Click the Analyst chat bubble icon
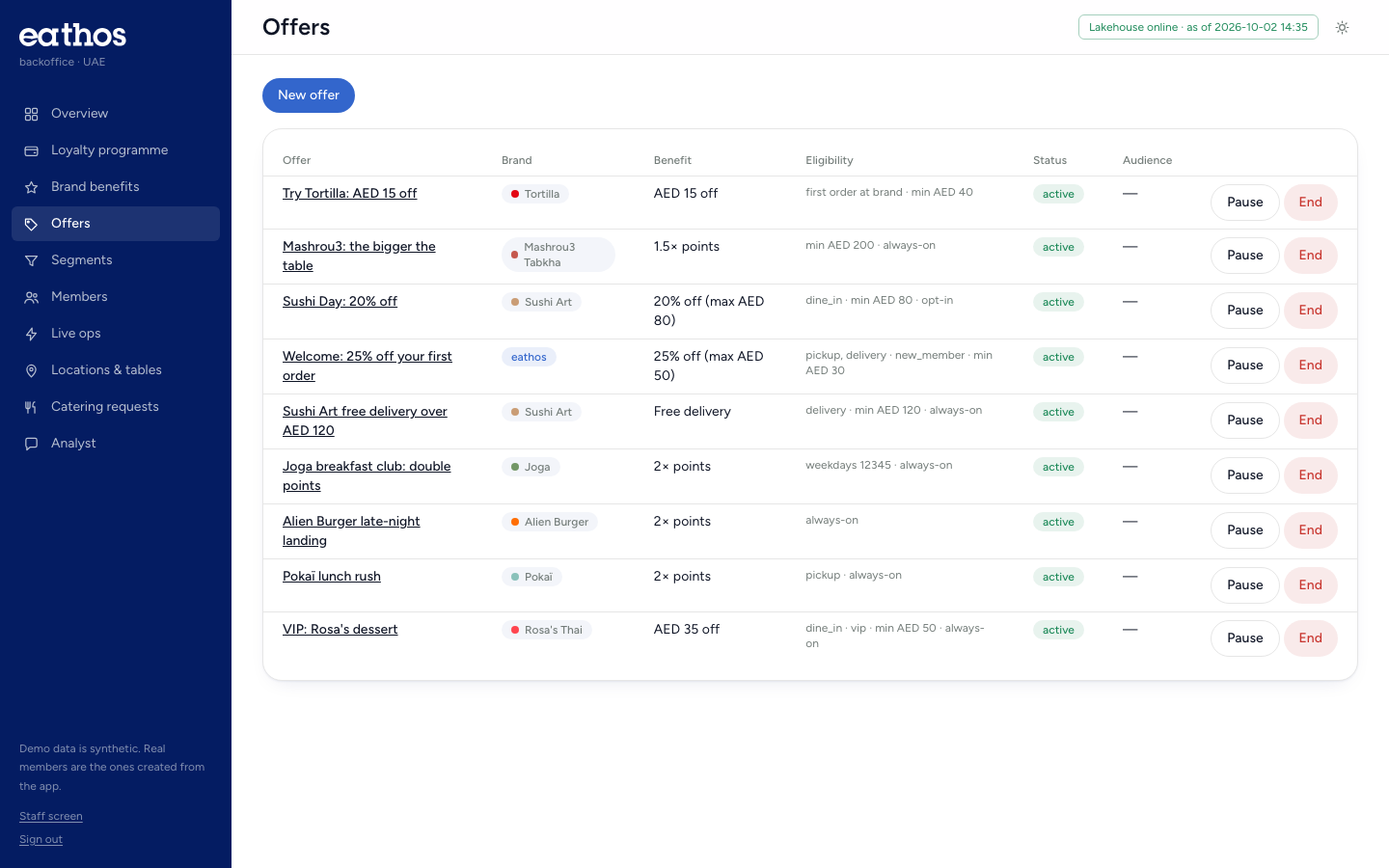1389x868 pixels. tap(31, 444)
